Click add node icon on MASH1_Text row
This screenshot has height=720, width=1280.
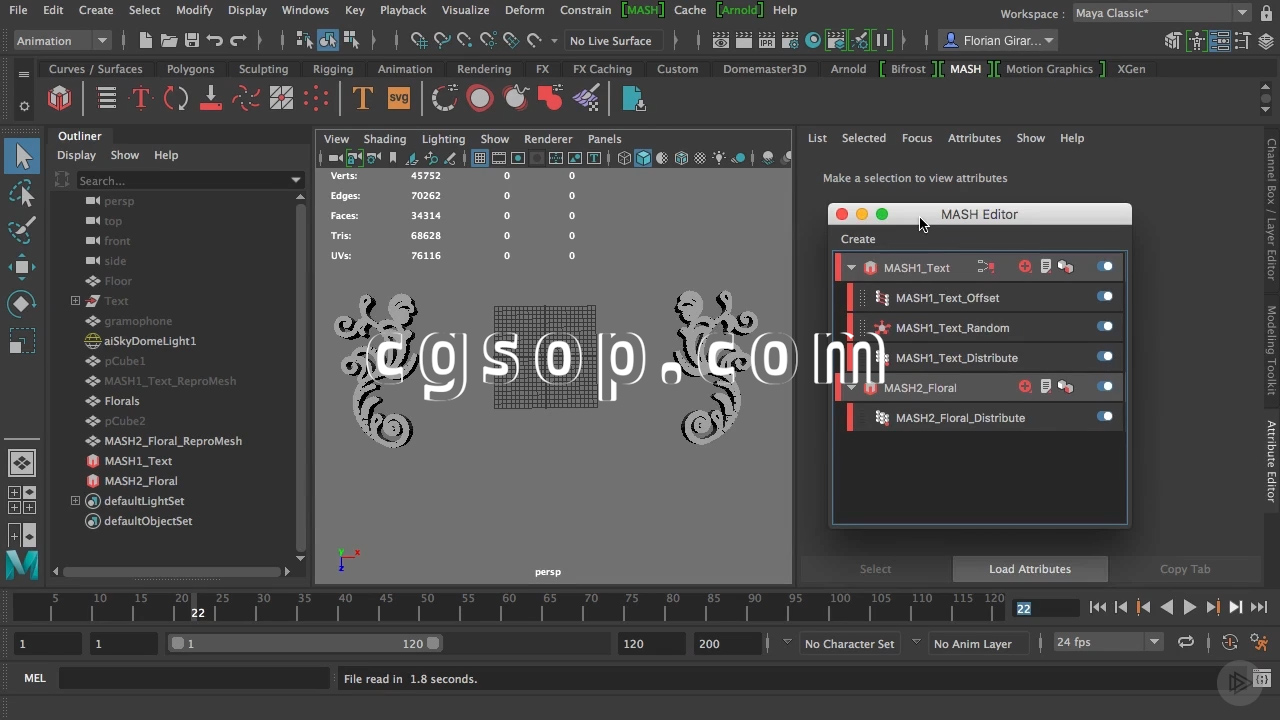coord(1025,267)
